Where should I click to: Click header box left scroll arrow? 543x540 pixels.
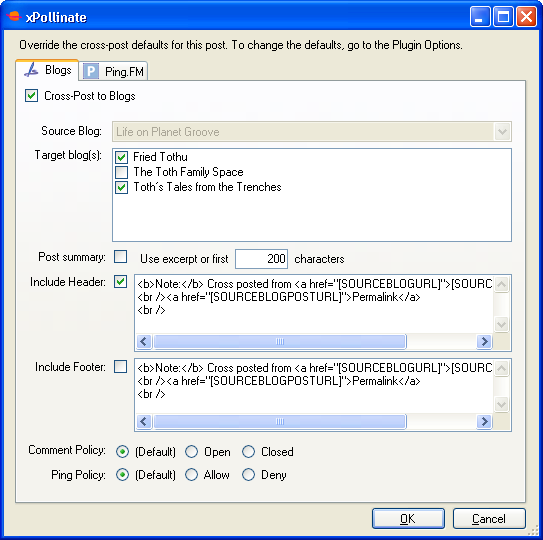coord(144,342)
